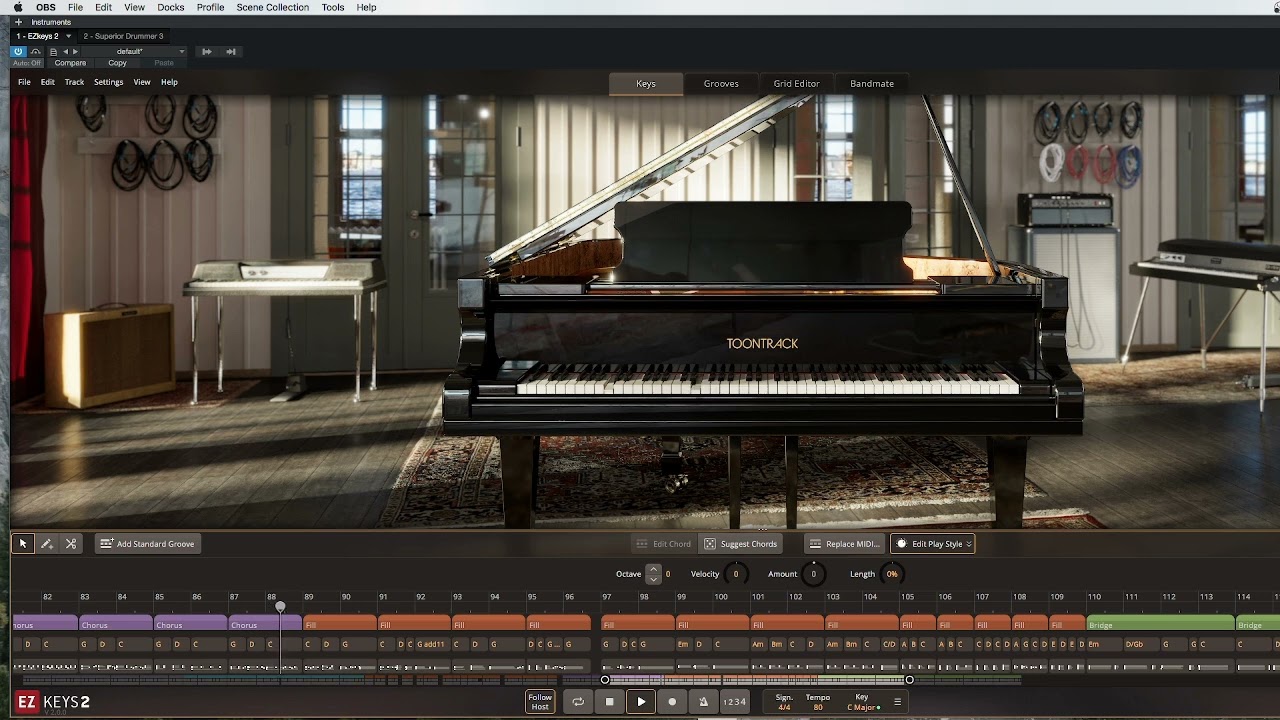The image size is (1280, 720).
Task: Select the pencil draw tool
Action: [x=46, y=544]
